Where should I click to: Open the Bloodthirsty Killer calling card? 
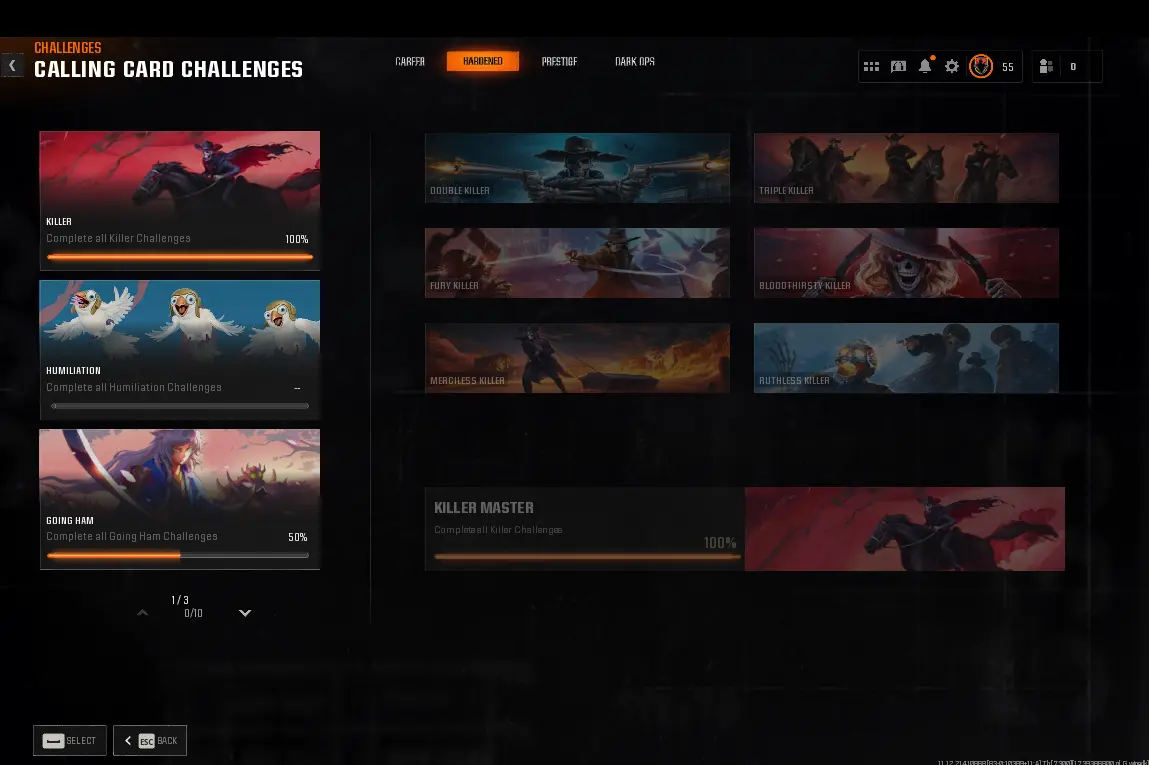[x=906, y=263]
